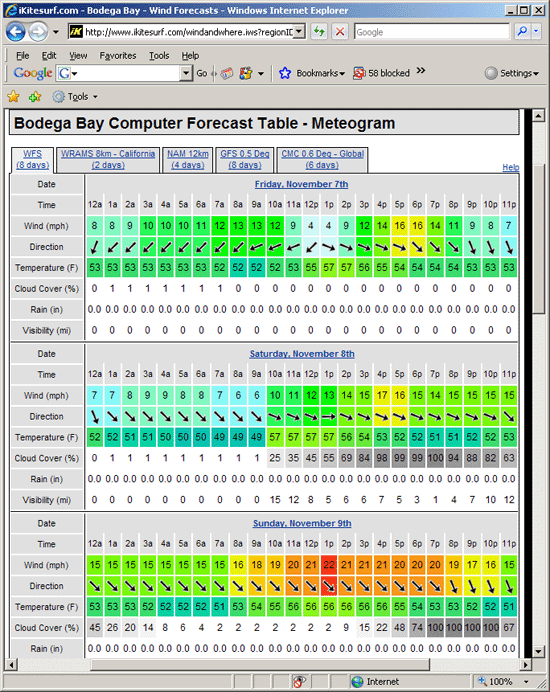Click the horizontal scrollbar thumb

point(260,664)
